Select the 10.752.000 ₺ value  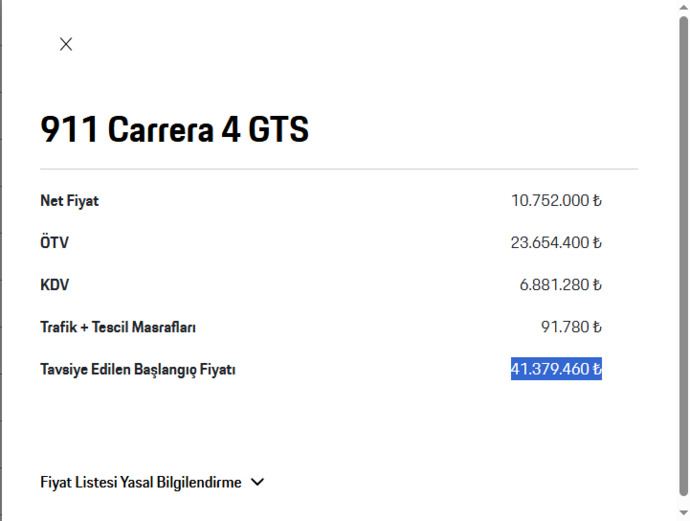(556, 201)
